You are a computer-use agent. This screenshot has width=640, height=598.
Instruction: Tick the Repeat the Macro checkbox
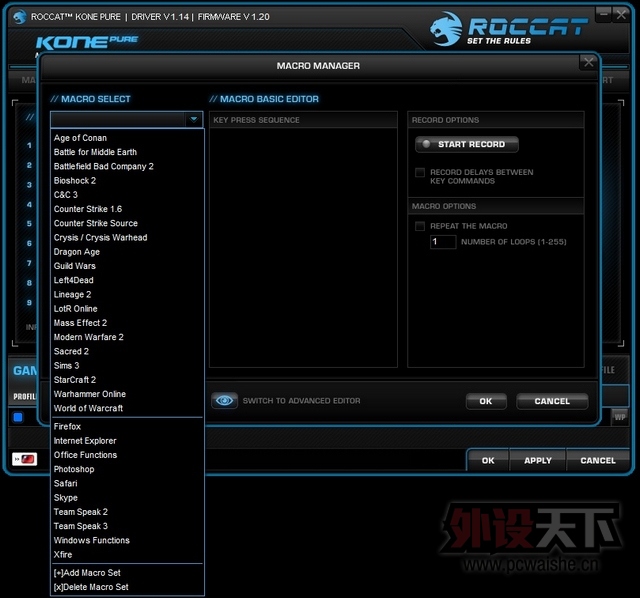click(420, 226)
